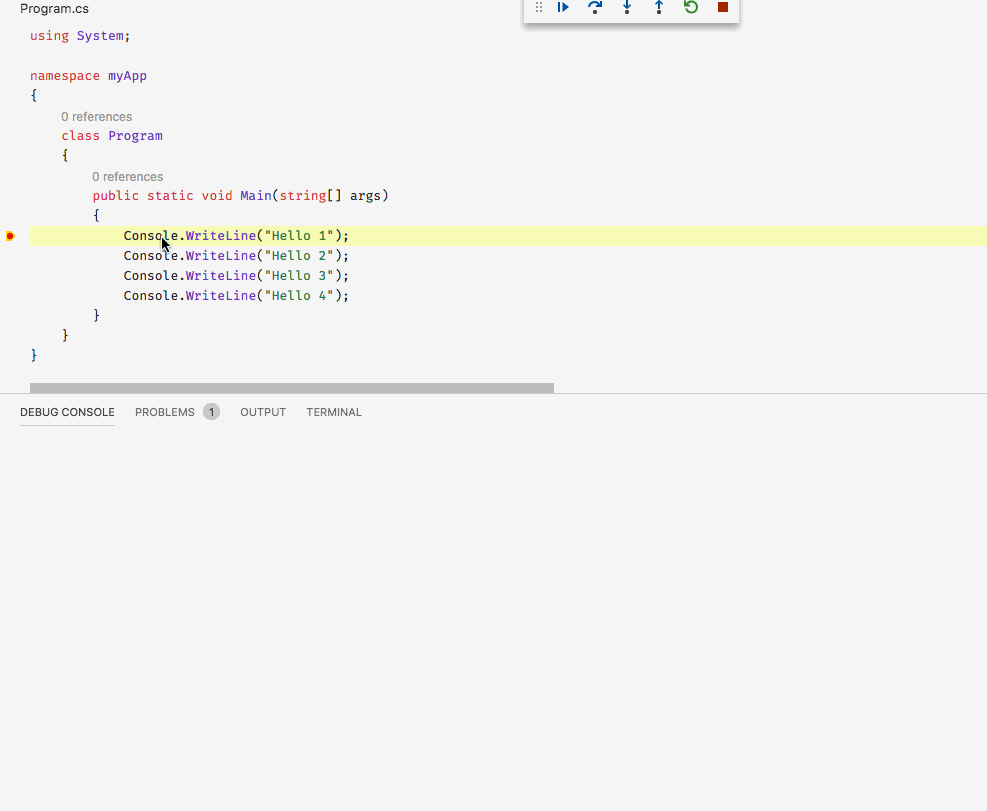Select the Step Over debug icon
This screenshot has width=987, height=811.
point(595,8)
